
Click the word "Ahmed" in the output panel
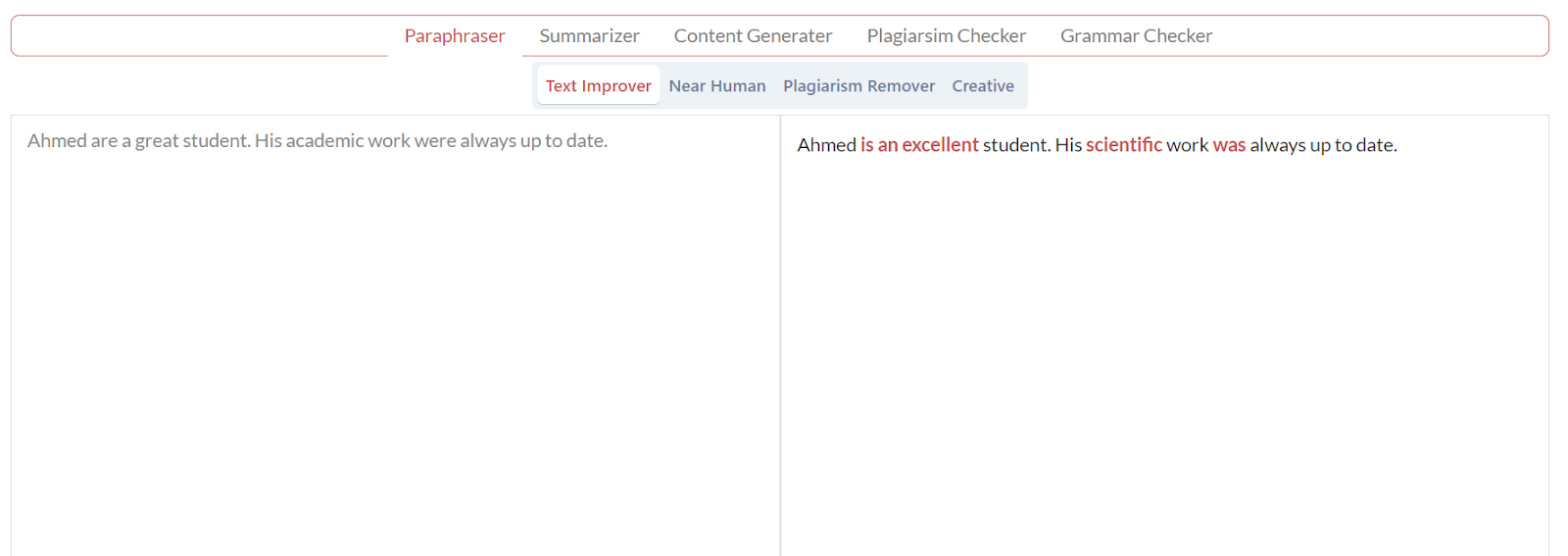pos(826,145)
